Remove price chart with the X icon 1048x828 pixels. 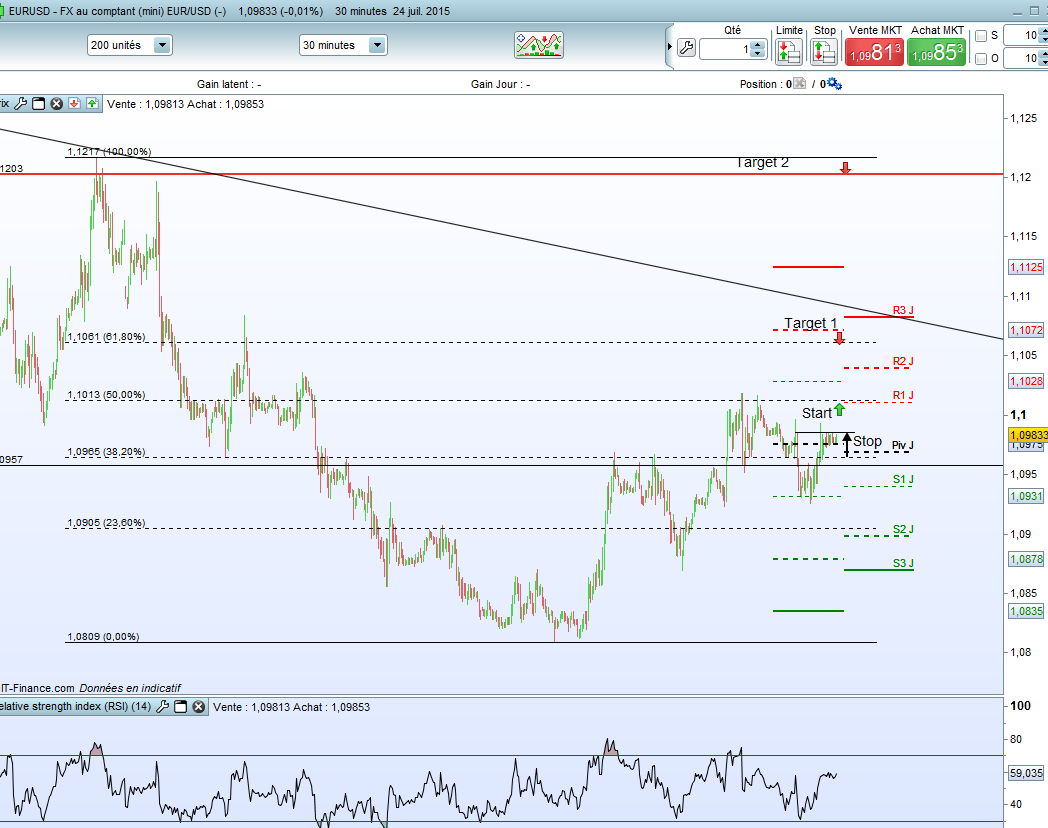[x=57, y=104]
